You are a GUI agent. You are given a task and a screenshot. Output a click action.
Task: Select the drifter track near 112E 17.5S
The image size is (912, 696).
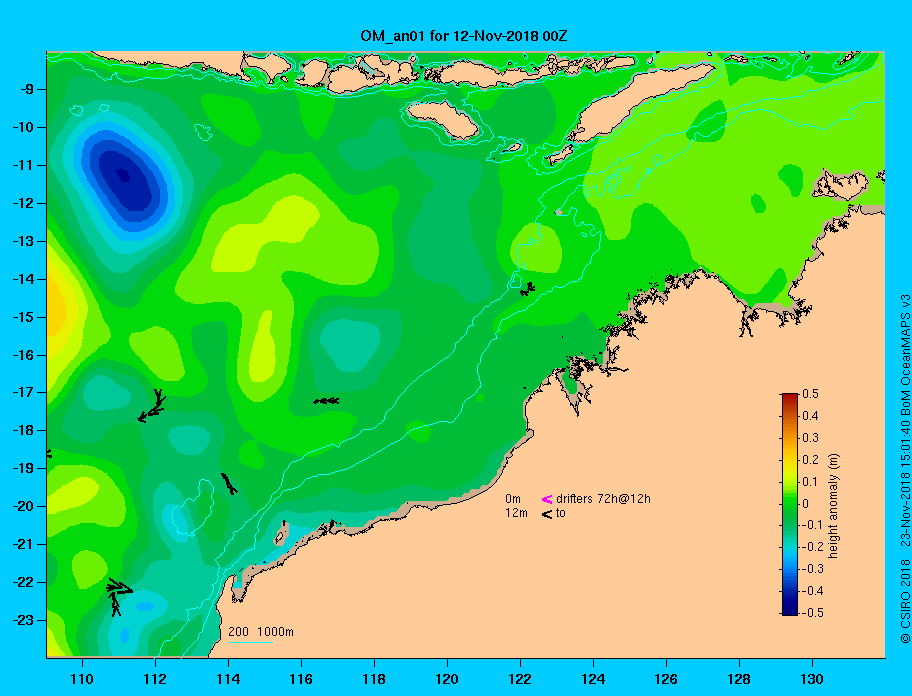point(152,406)
